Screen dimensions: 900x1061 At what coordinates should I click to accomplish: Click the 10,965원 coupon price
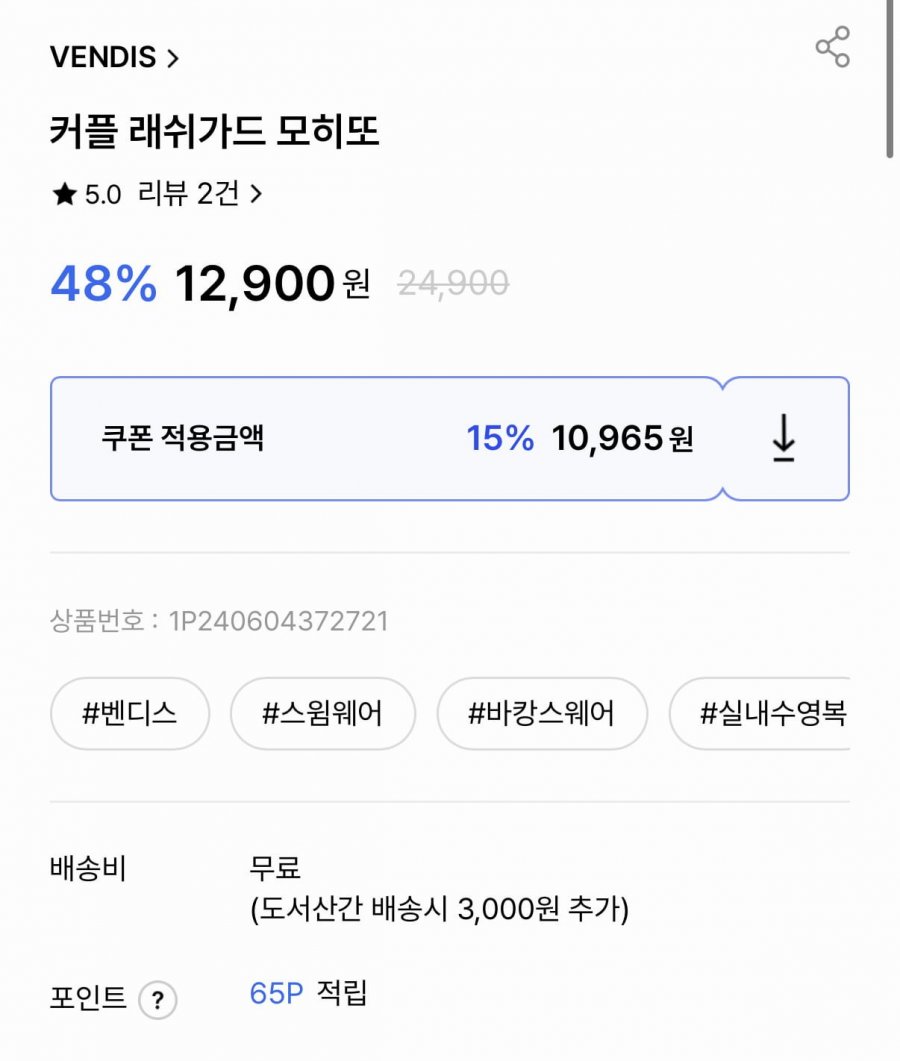click(623, 438)
